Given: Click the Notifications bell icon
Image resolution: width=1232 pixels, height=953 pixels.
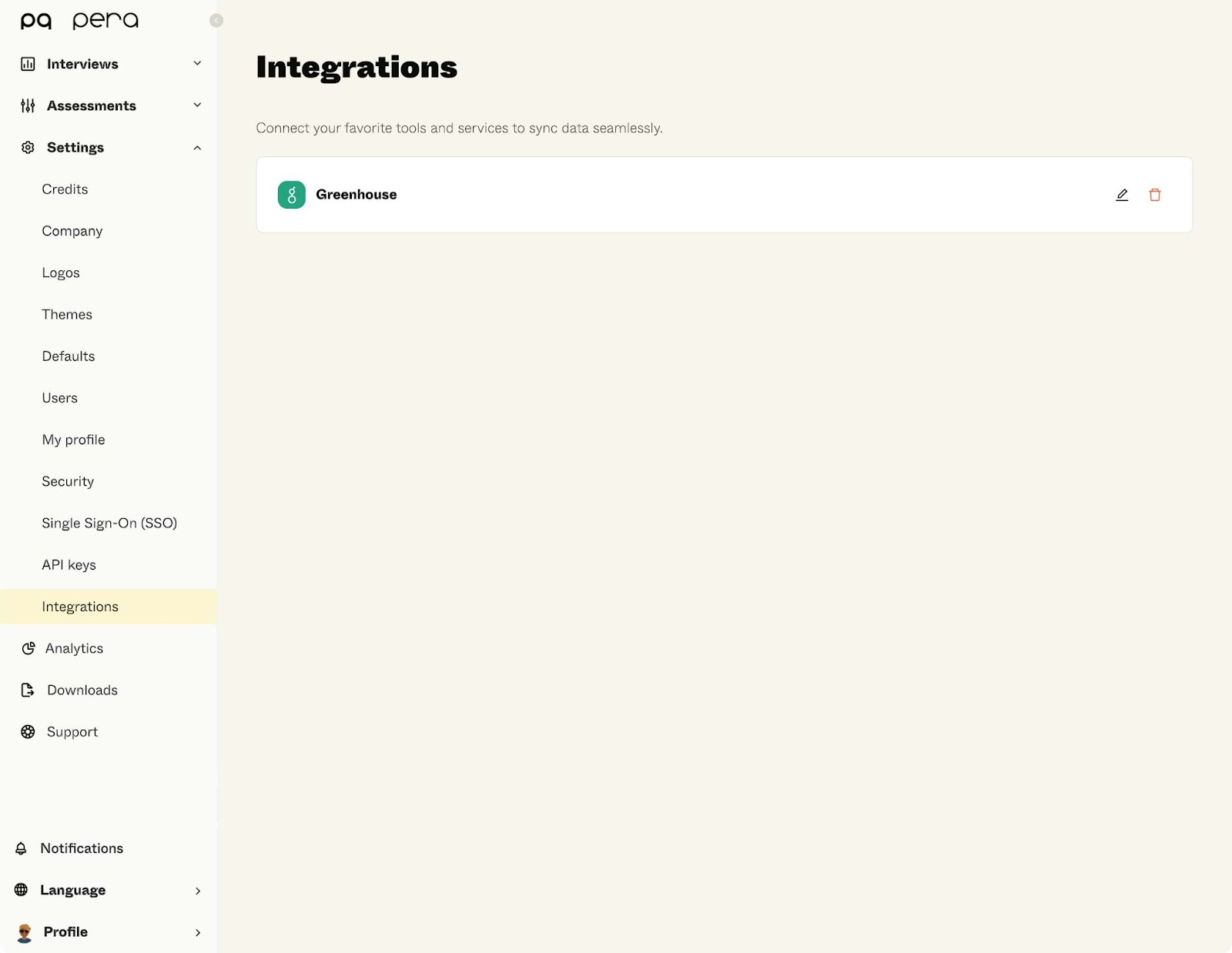Looking at the screenshot, I should coord(22,848).
